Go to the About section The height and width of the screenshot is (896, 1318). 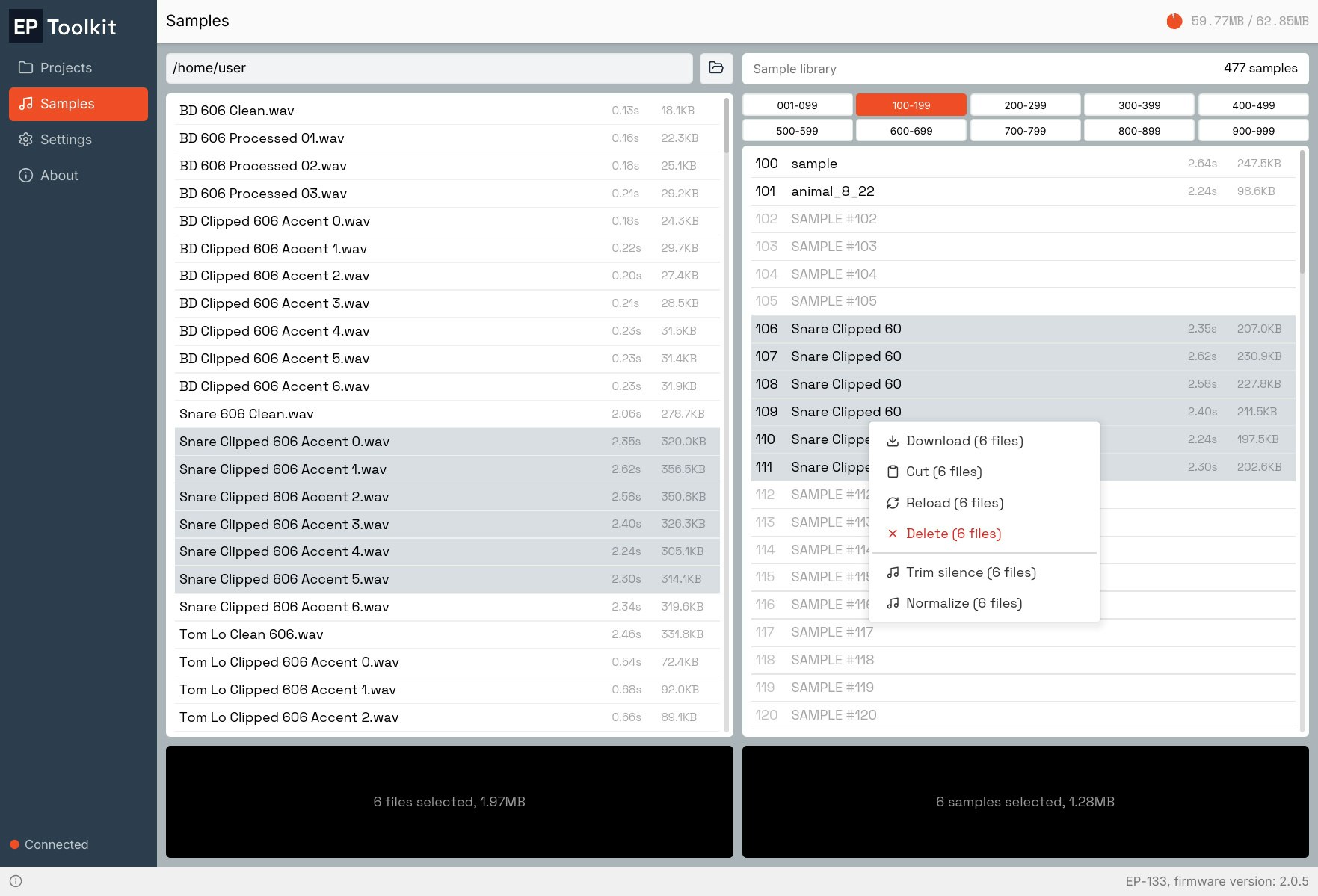[x=78, y=176]
